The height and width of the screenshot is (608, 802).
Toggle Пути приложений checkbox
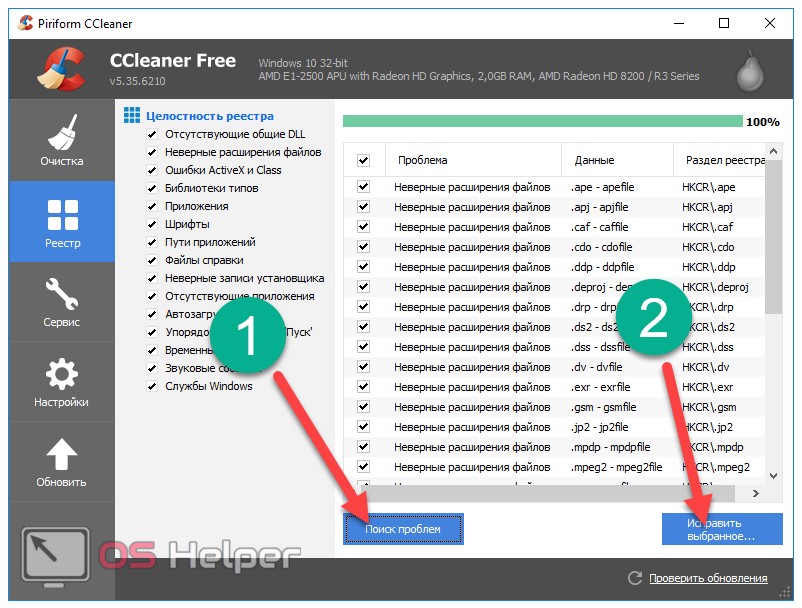point(152,242)
